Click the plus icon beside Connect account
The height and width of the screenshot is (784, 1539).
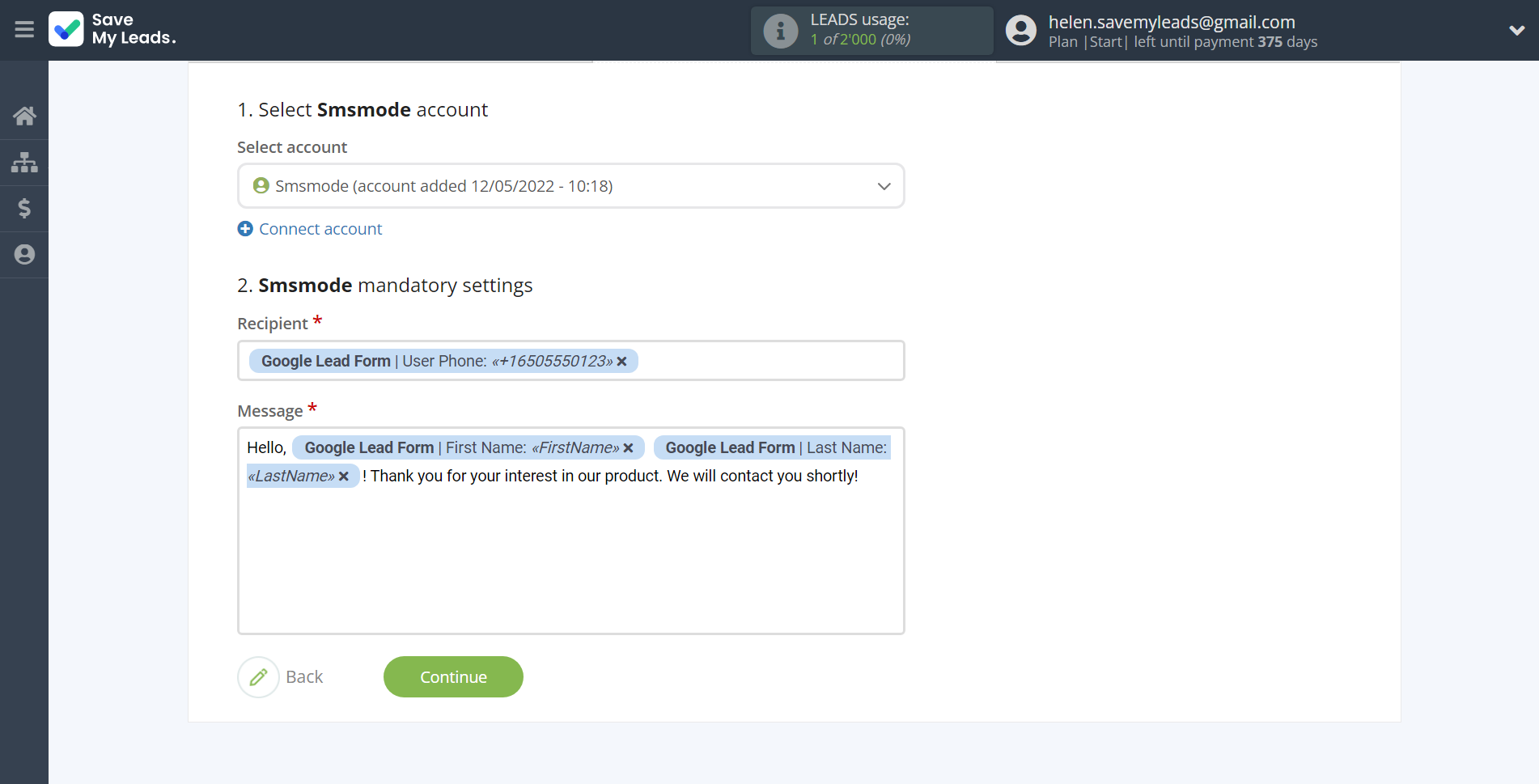(245, 229)
